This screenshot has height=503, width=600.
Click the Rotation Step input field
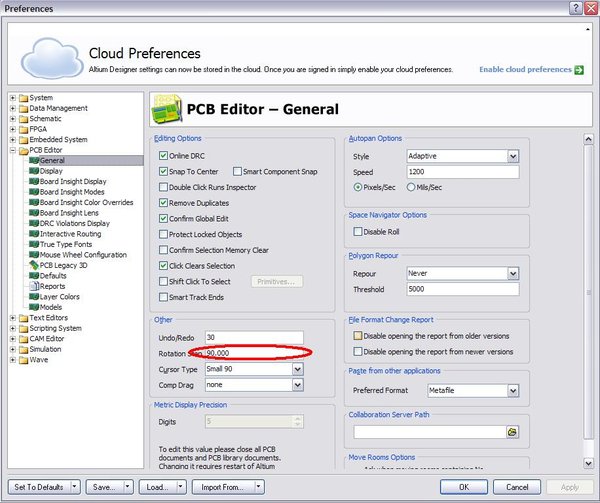254,353
